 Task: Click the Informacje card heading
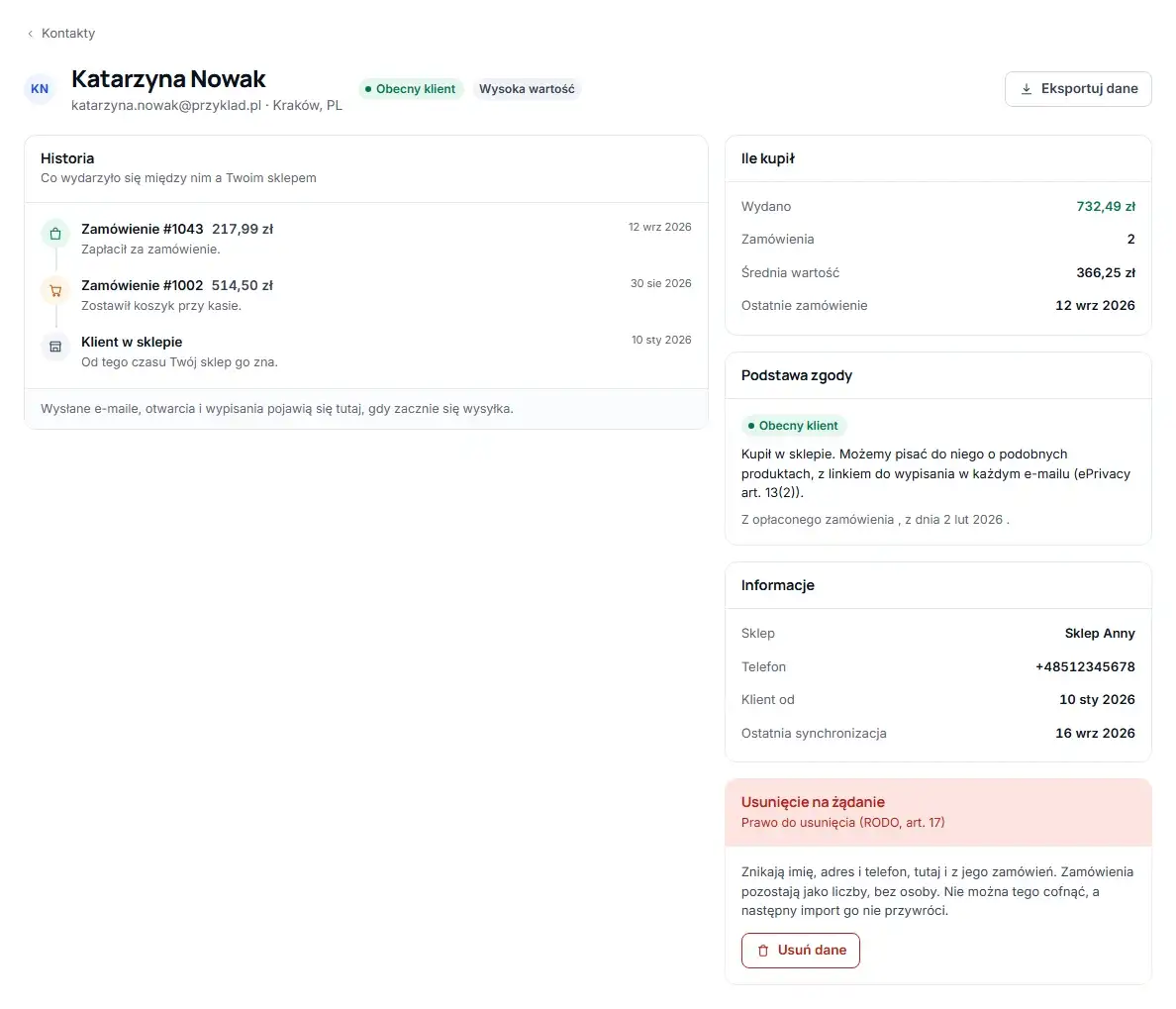778,585
